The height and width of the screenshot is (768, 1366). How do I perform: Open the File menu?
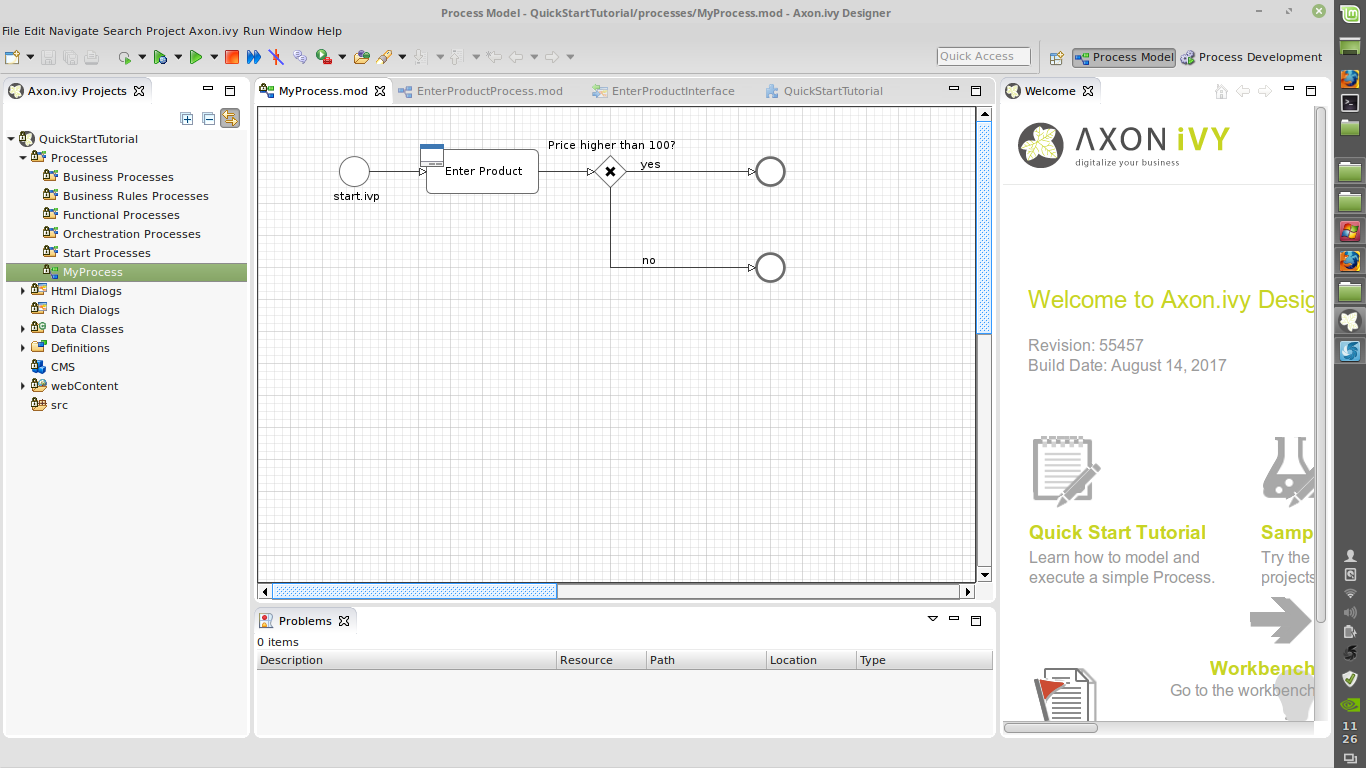coord(11,31)
